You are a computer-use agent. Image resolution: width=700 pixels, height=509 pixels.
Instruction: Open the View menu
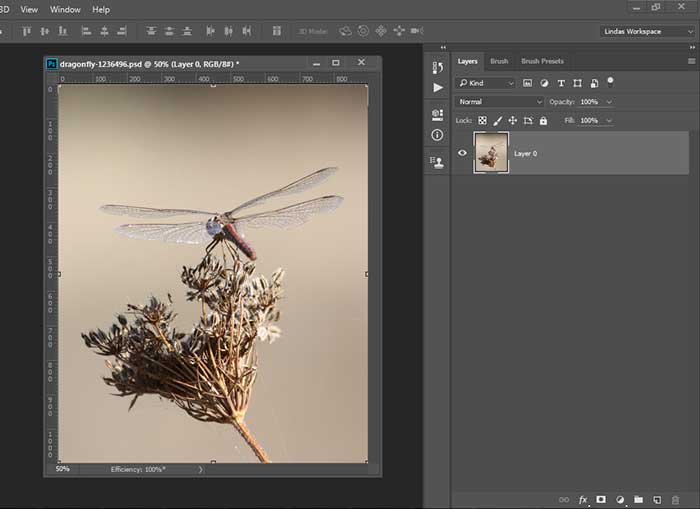coord(29,9)
